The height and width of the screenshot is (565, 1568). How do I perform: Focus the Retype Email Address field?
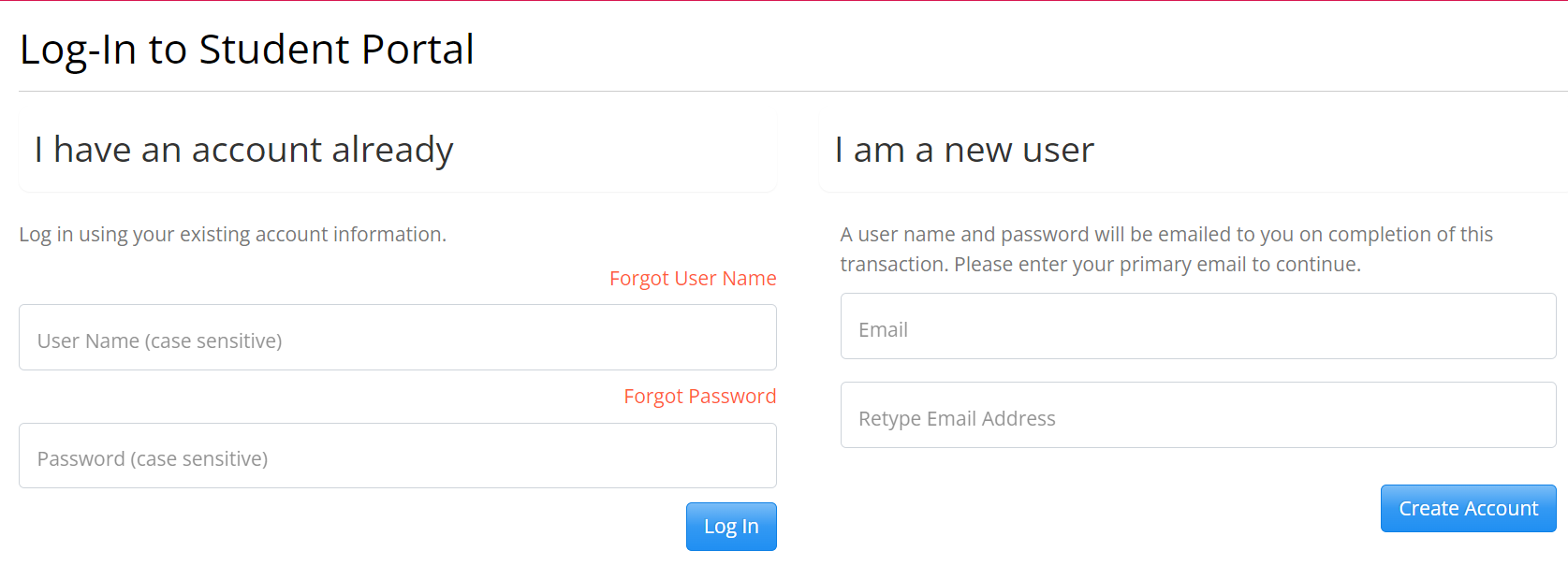pyautogui.click(x=1198, y=415)
